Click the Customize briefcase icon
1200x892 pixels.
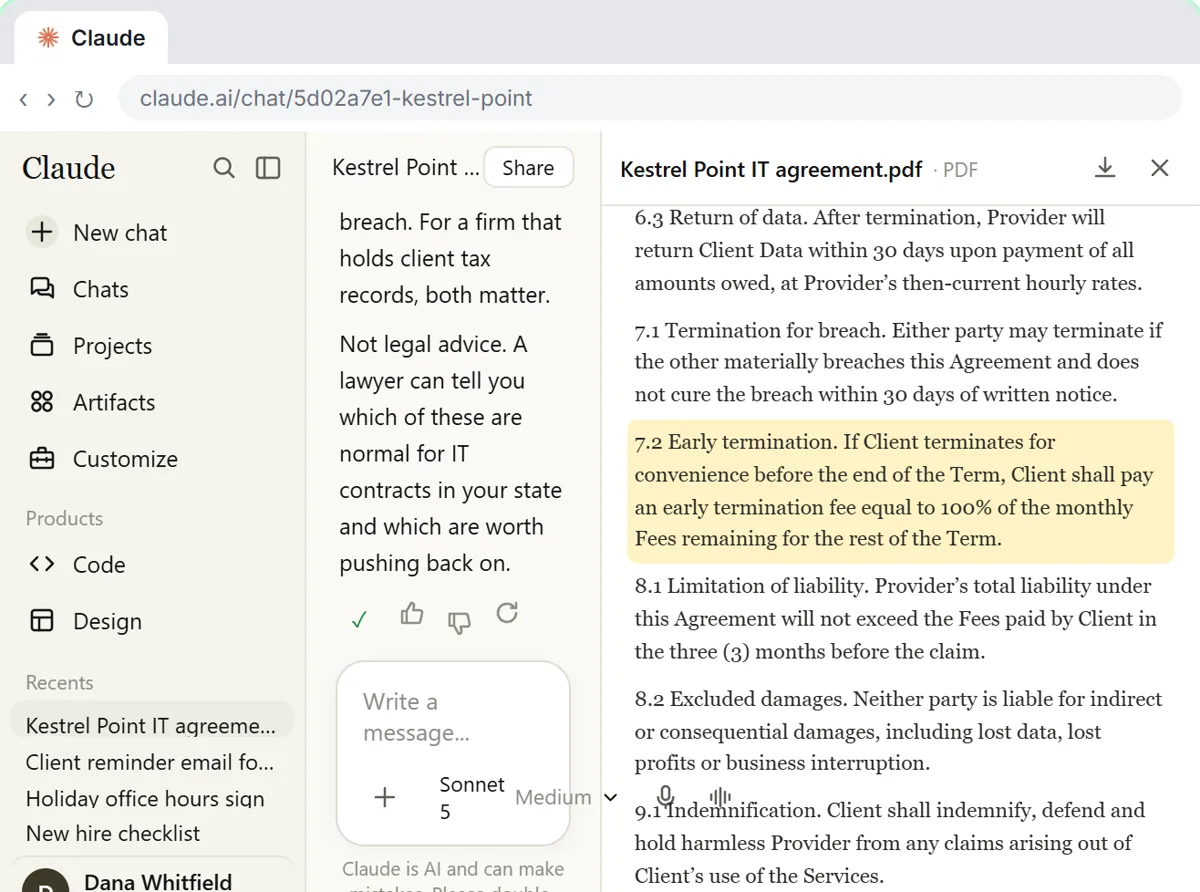click(x=42, y=459)
